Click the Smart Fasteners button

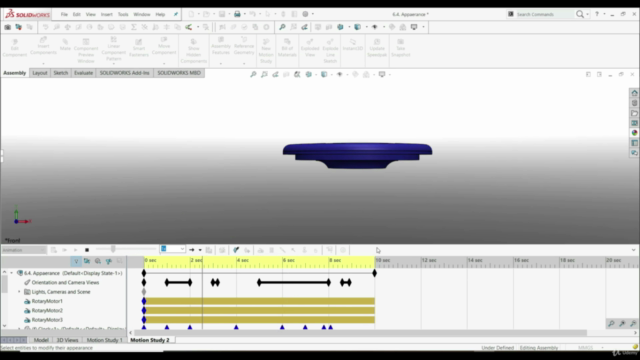(x=139, y=48)
